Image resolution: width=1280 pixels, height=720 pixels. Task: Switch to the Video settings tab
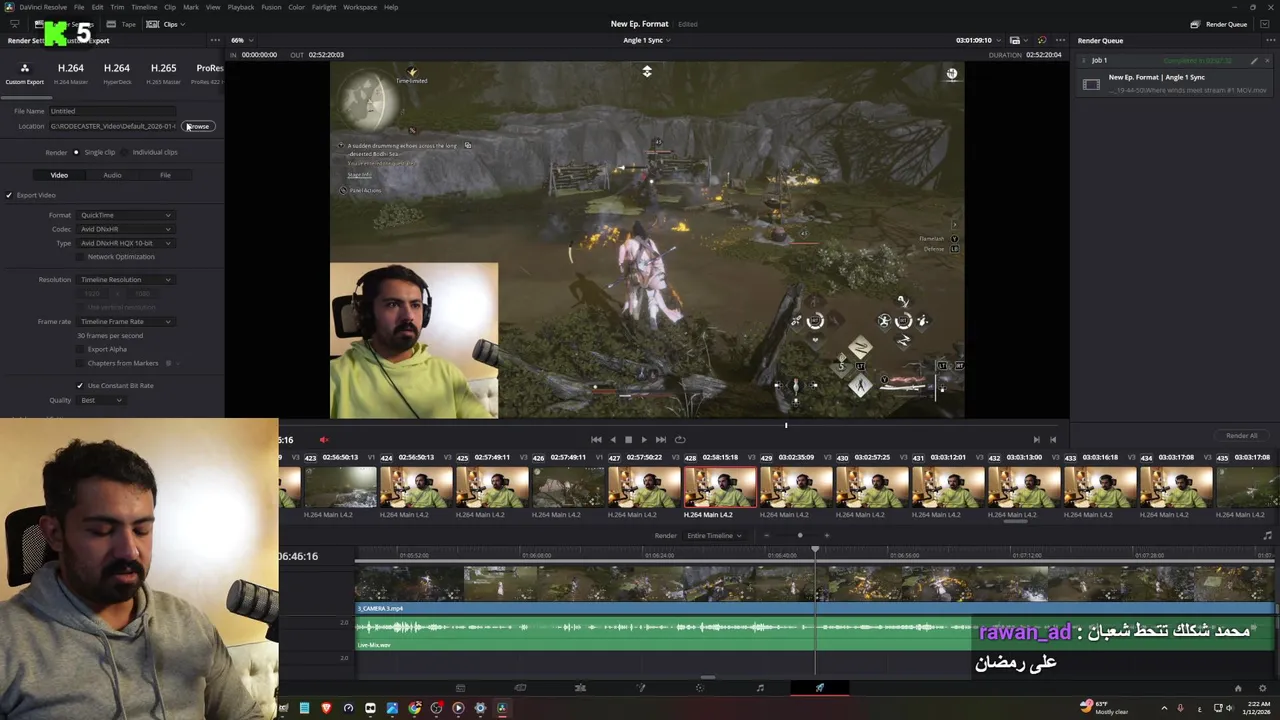pos(59,175)
